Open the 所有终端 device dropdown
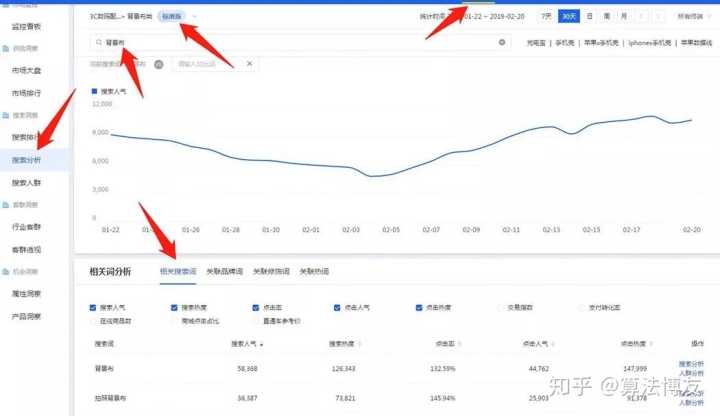This screenshot has height=416, width=720. coord(694,17)
